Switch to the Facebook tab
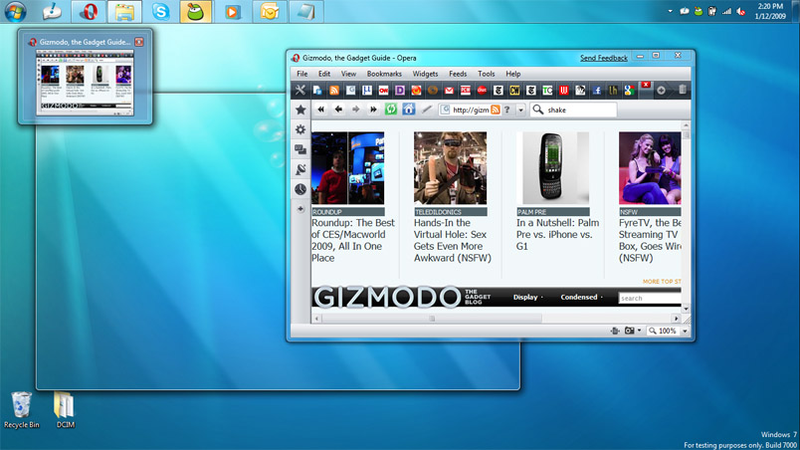This screenshot has width=800, height=450. 596,90
